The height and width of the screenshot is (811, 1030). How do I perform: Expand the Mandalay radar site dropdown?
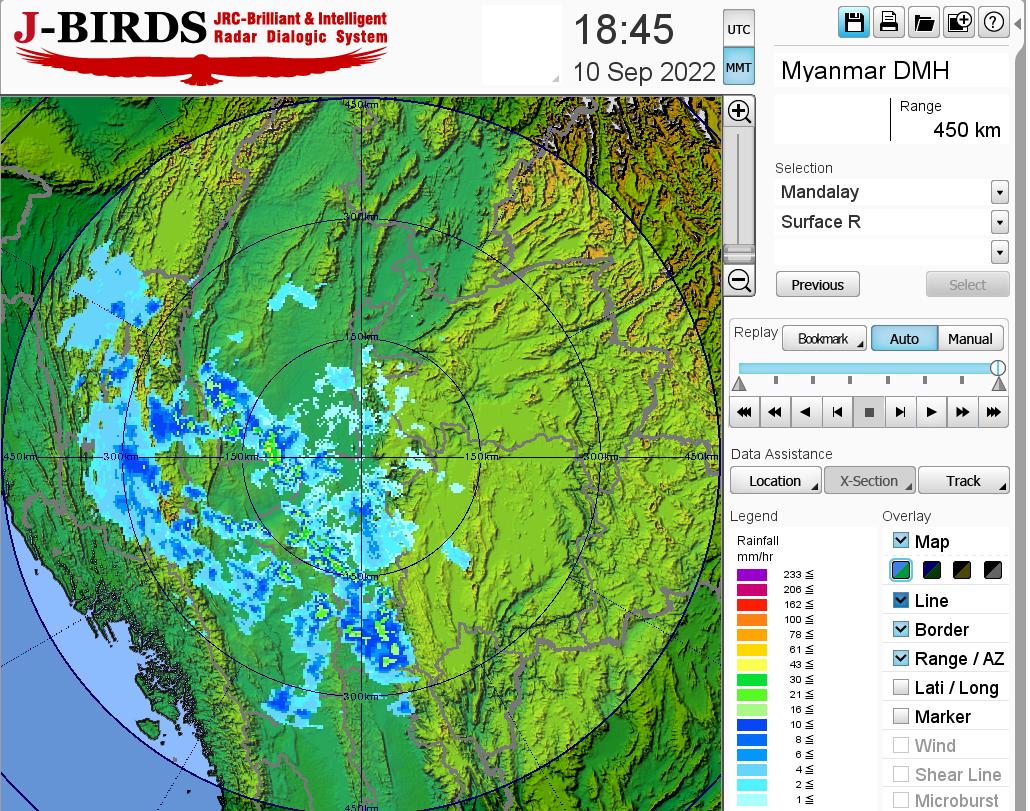tap(999, 192)
